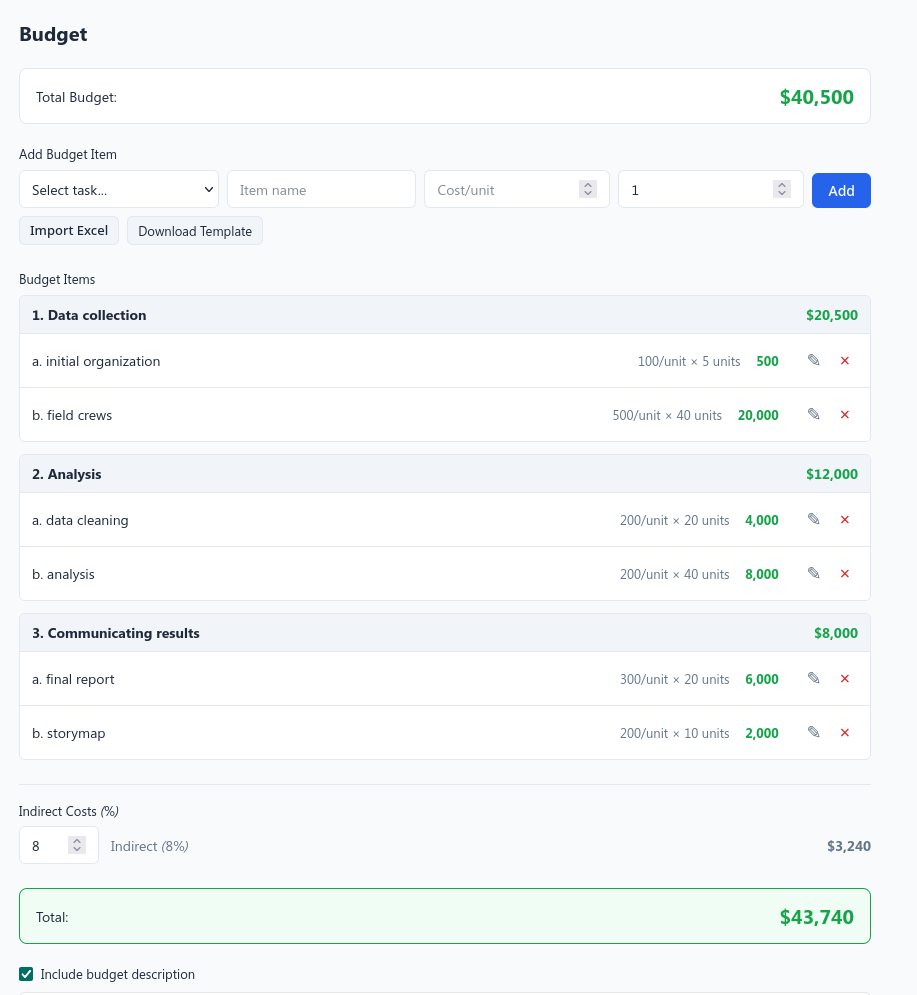Edit the field crews budget item
This screenshot has width=917, height=995.
click(814, 414)
